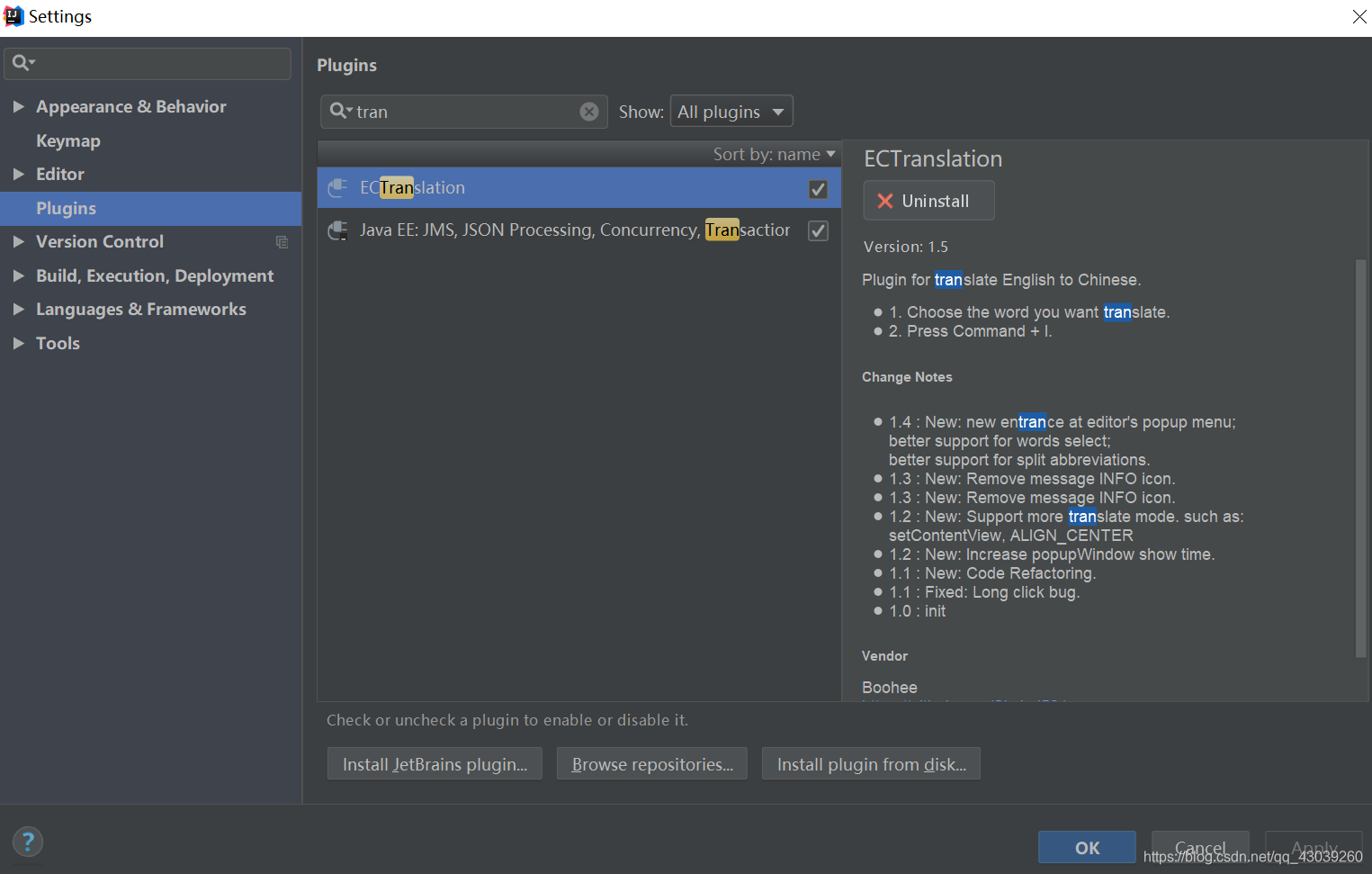Focus the settings search field
This screenshot has width=1372, height=874.
click(x=148, y=63)
